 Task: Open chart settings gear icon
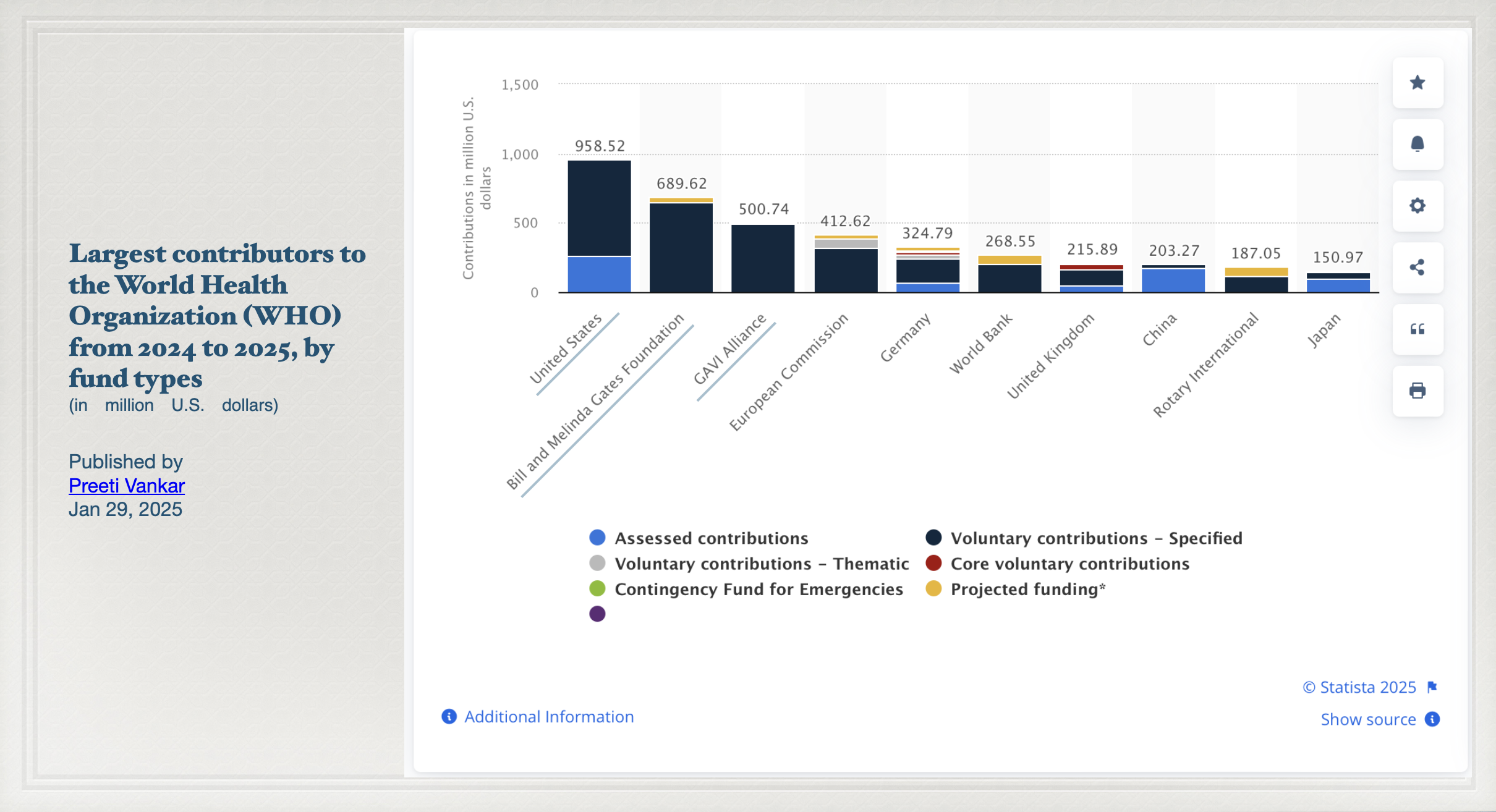point(1417,206)
